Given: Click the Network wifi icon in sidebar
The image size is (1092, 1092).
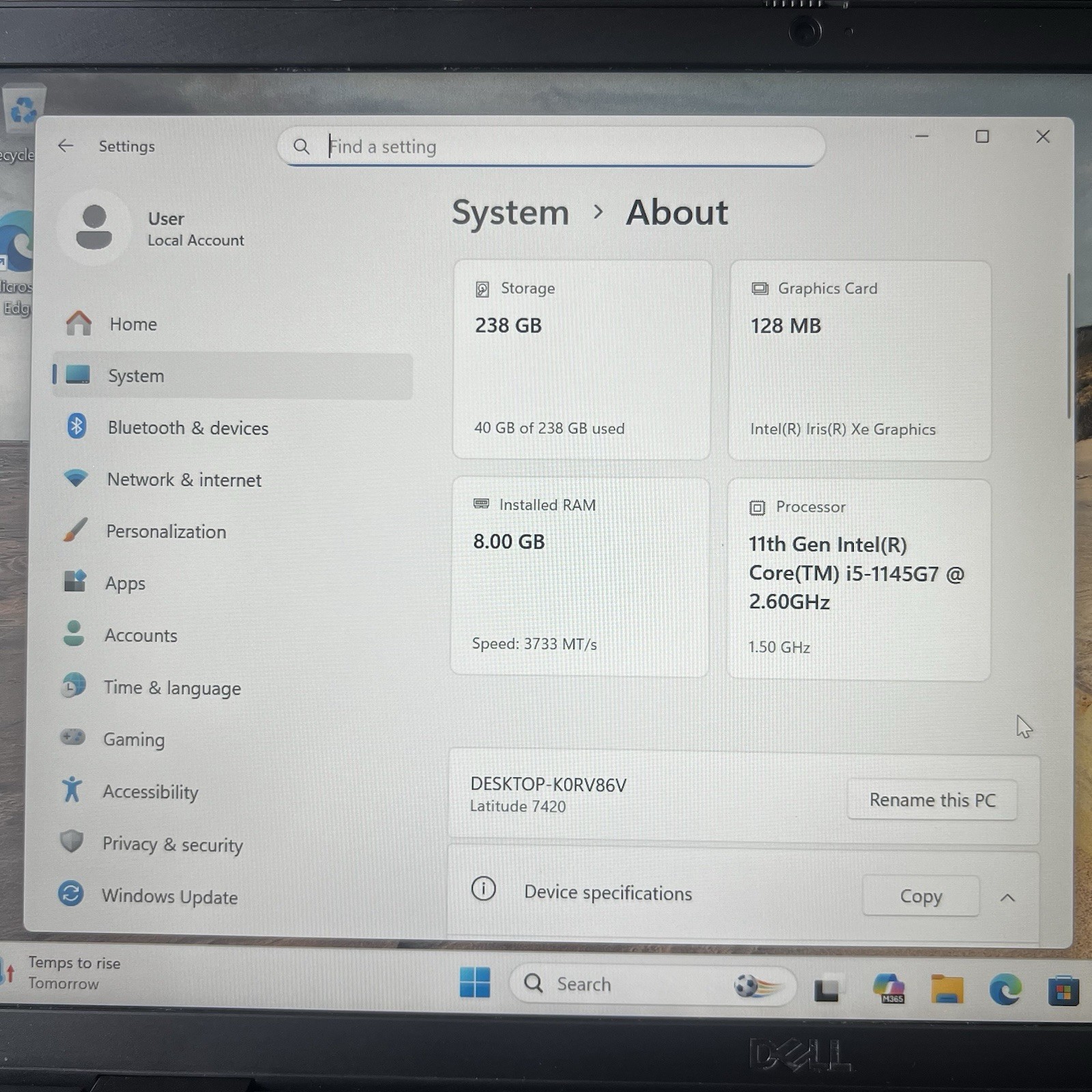Looking at the screenshot, I should tap(76, 478).
